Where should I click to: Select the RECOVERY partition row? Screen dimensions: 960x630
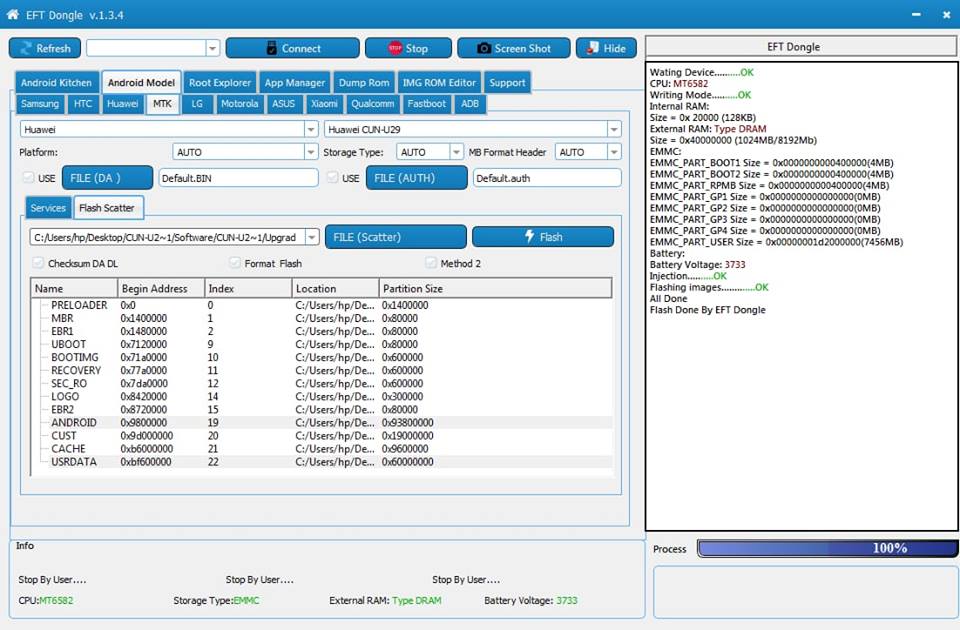click(322, 370)
